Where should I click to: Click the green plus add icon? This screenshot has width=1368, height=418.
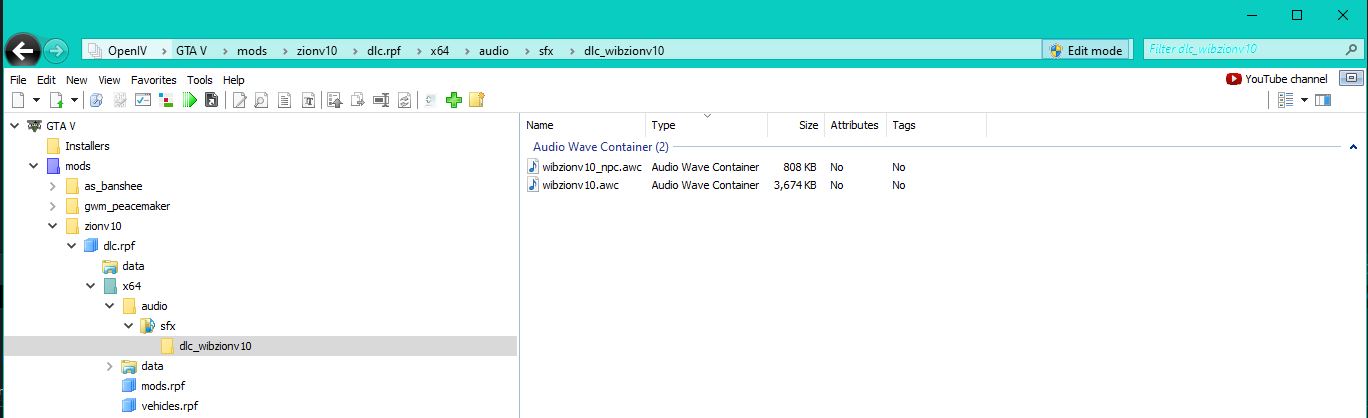pyautogui.click(x=453, y=100)
